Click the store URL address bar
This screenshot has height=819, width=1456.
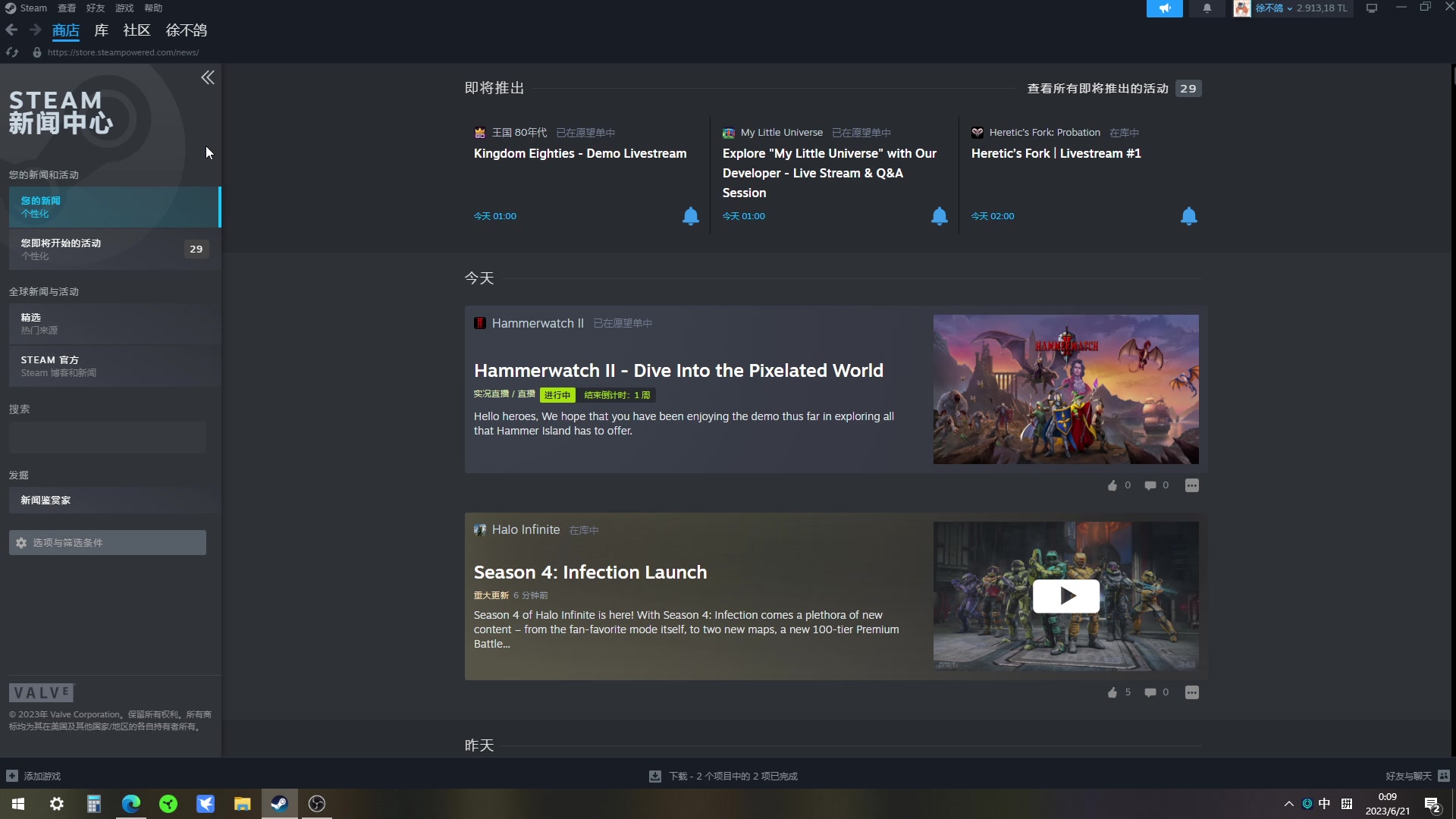123,52
